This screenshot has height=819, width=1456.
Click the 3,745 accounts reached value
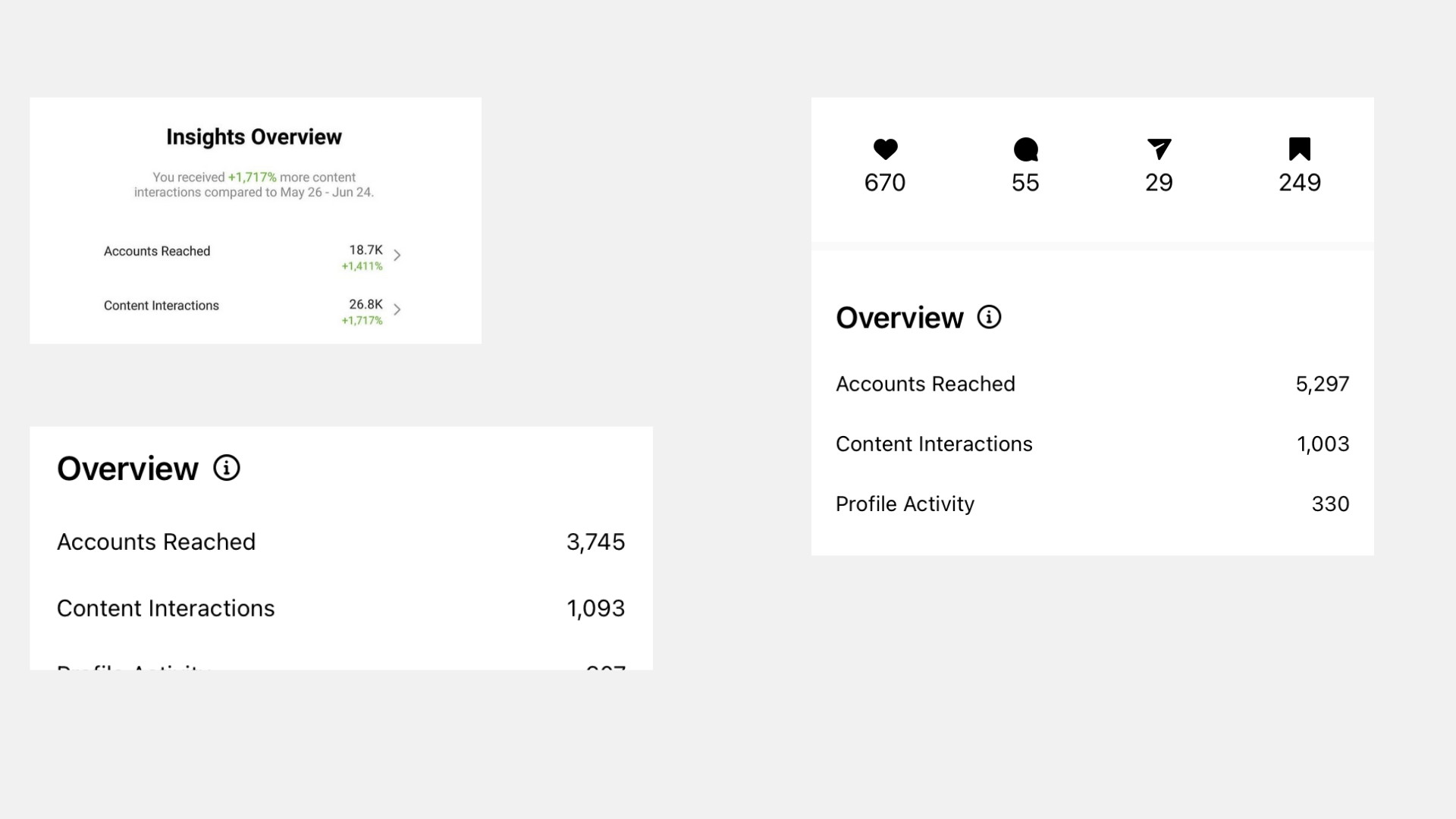[595, 542]
